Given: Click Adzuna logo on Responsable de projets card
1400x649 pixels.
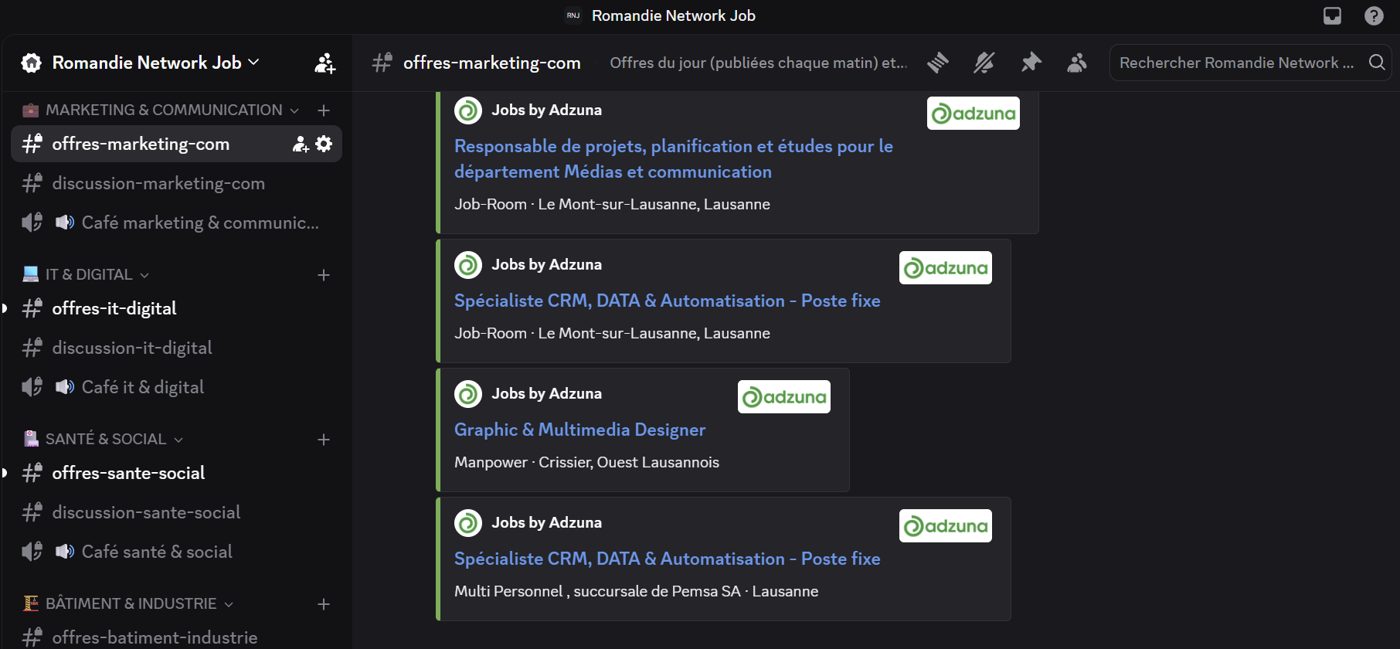Looking at the screenshot, I should point(973,113).
